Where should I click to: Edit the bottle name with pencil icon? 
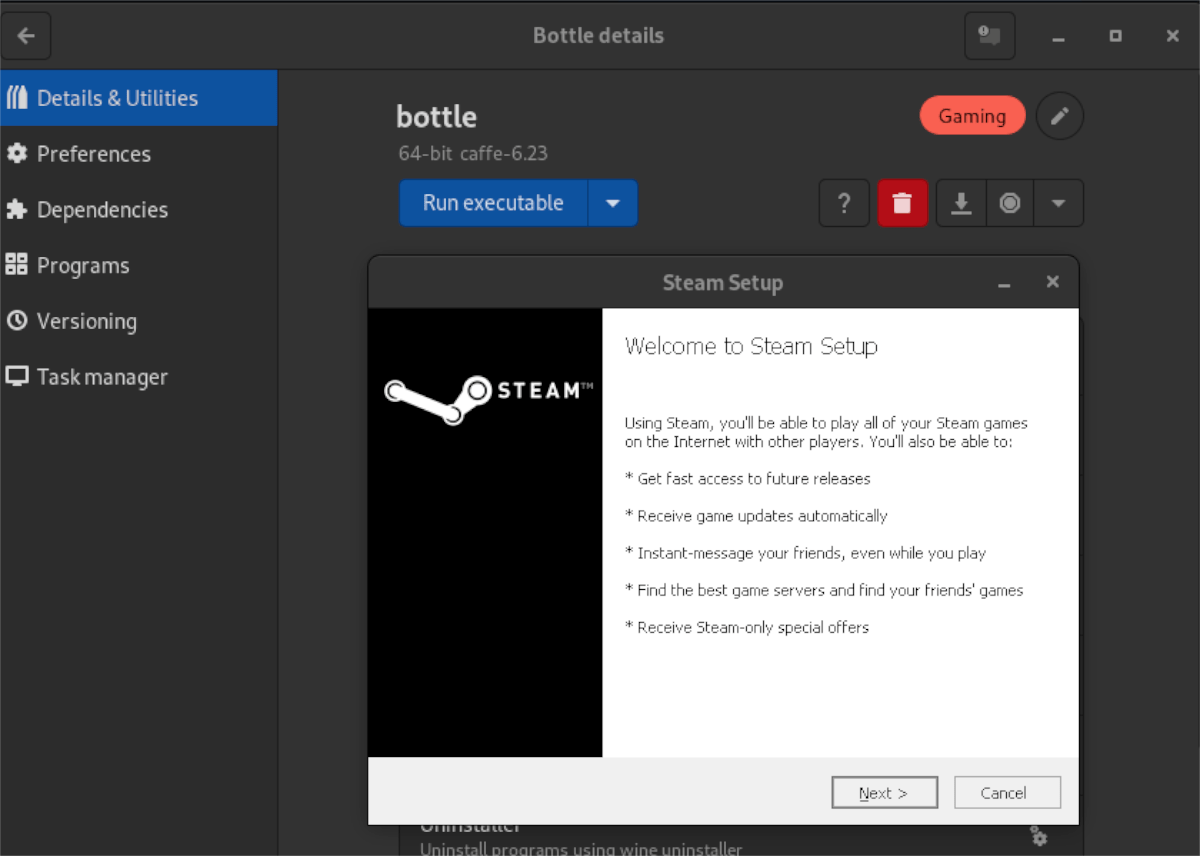coord(1060,116)
